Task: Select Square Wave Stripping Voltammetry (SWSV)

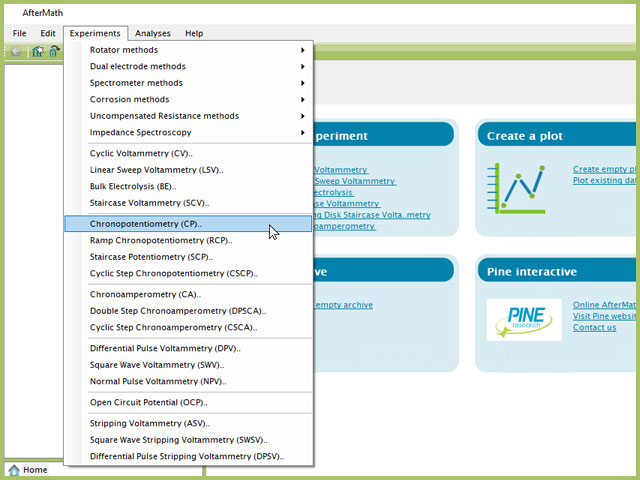Action: tap(189, 440)
